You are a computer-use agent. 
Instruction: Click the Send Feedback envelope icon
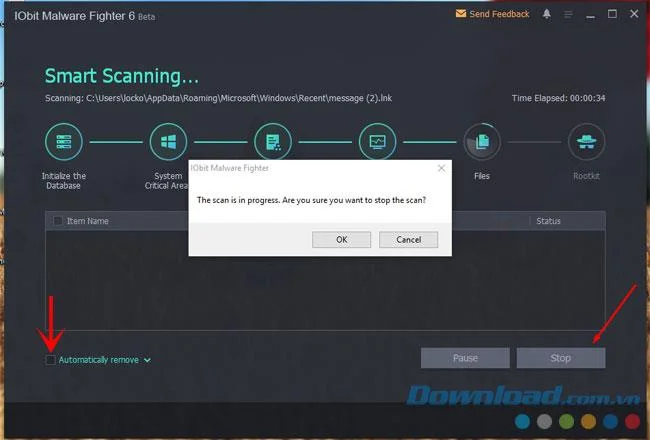point(461,14)
